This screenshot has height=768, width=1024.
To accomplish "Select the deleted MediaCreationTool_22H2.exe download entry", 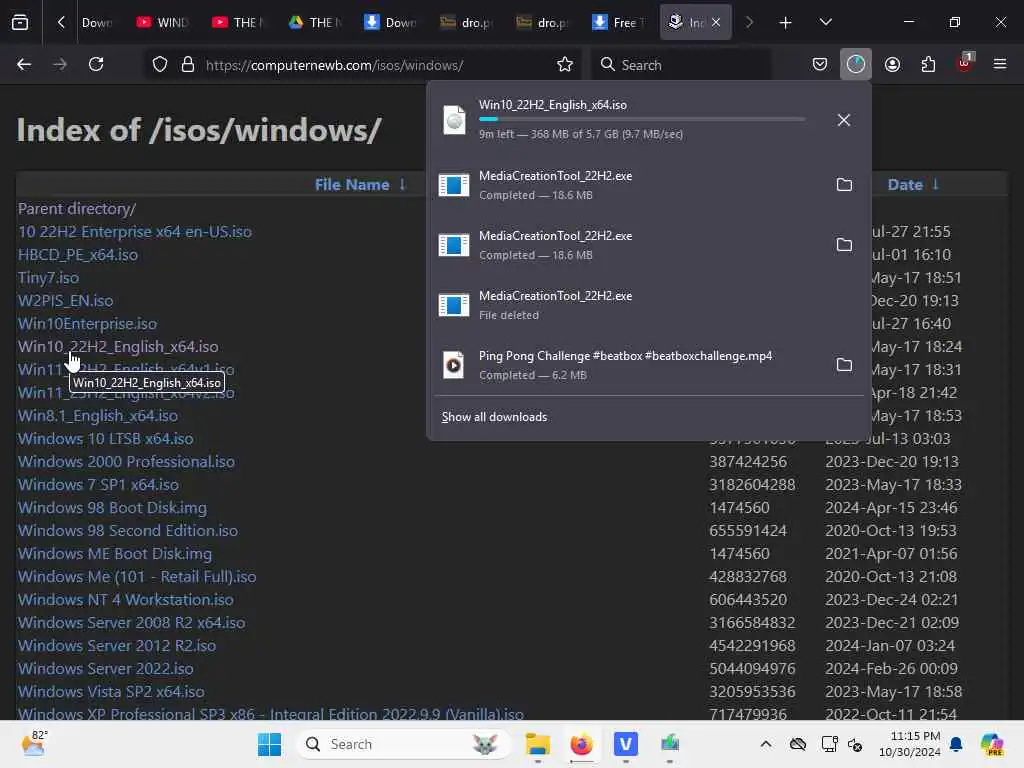I will coord(648,305).
